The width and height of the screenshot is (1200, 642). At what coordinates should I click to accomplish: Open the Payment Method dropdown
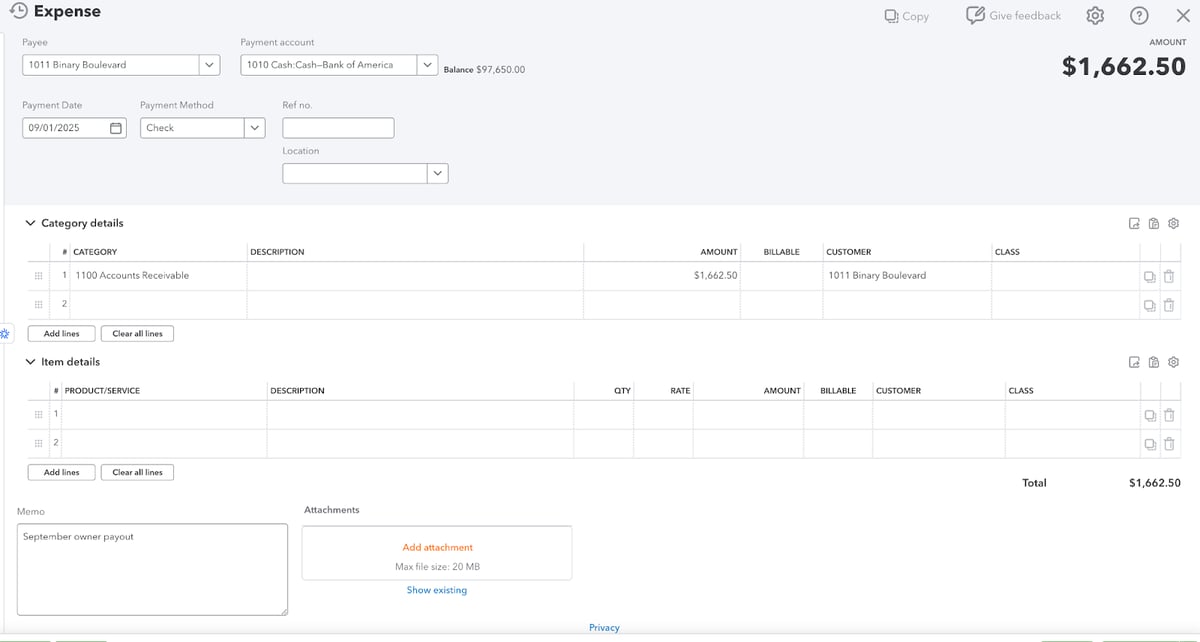254,128
